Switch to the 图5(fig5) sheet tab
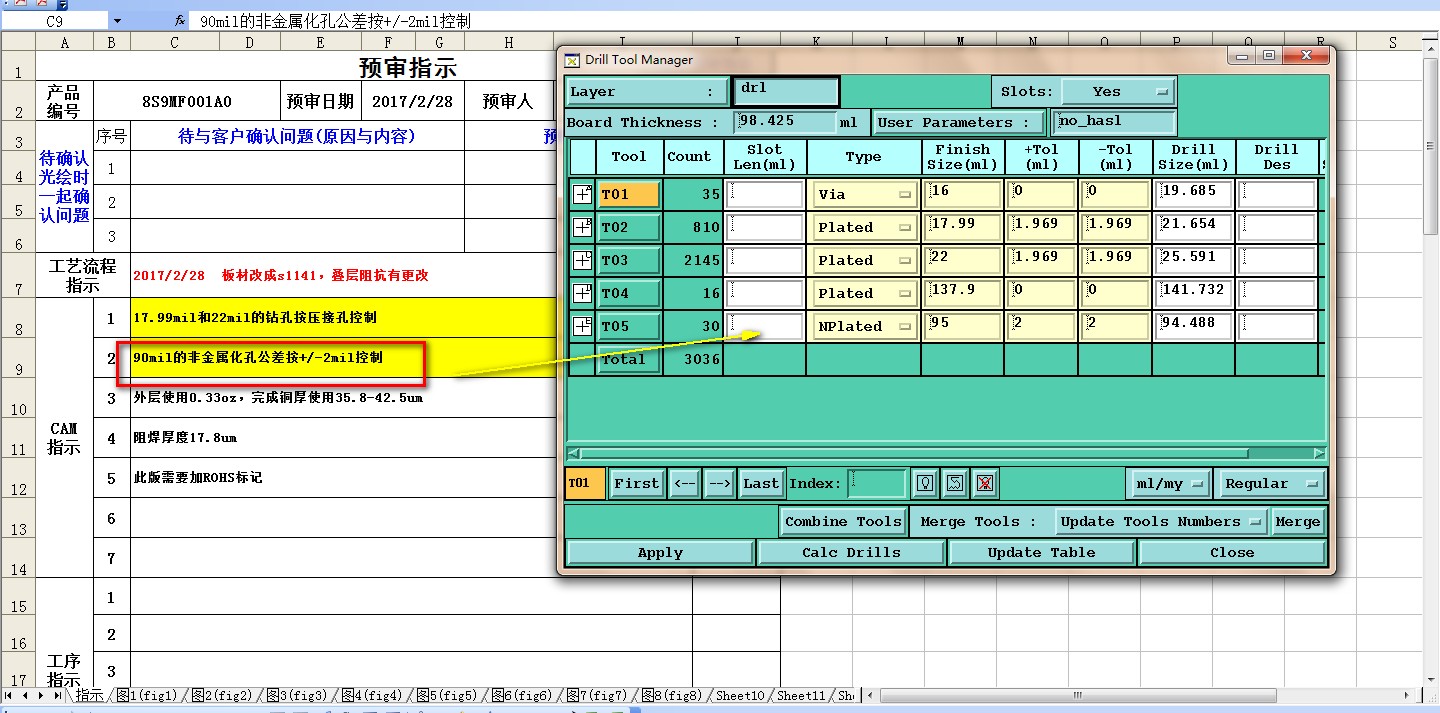This screenshot has height=713, width=1440. pyautogui.click(x=447, y=695)
